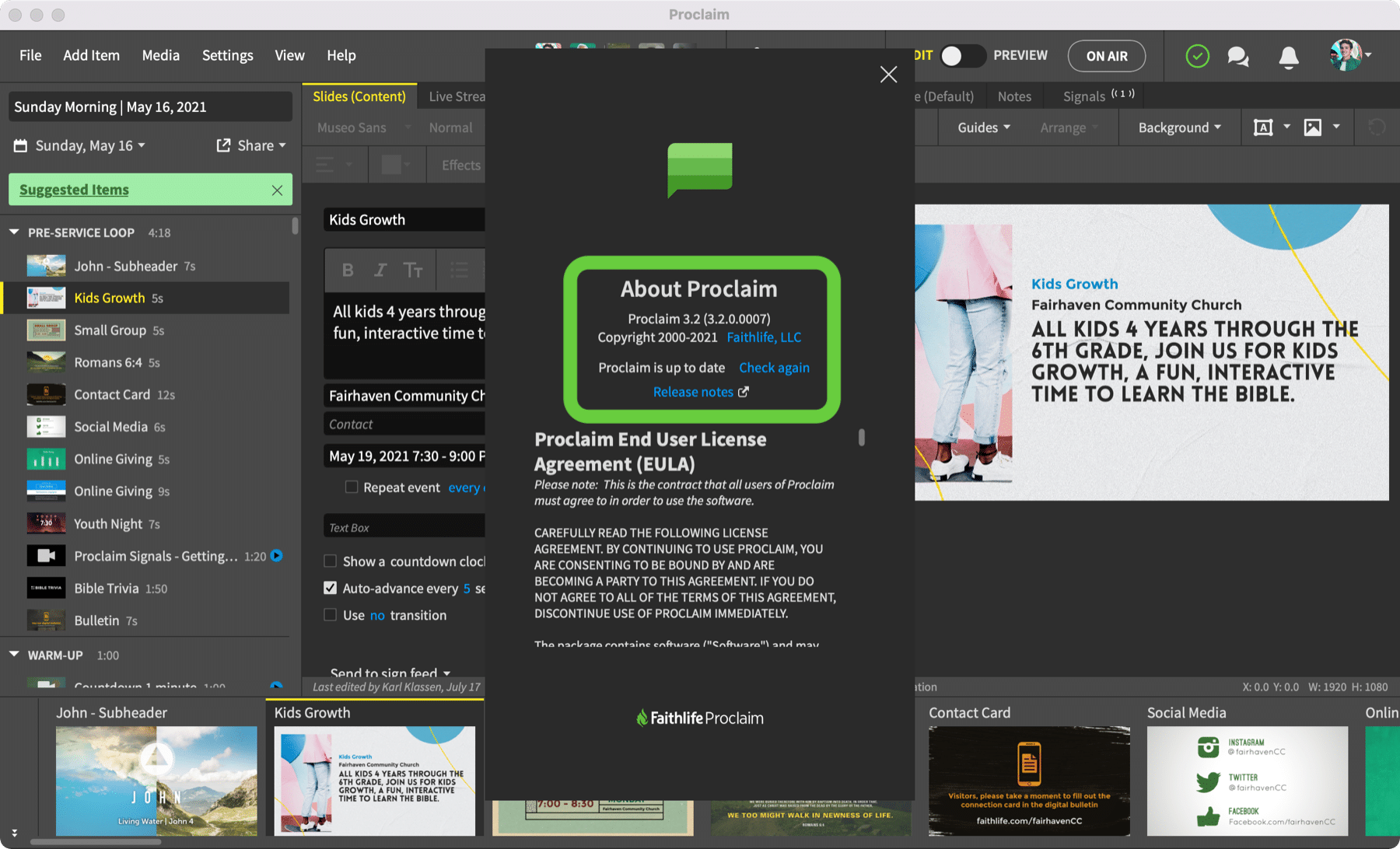Image resolution: width=1400 pixels, height=849 pixels.
Task: Open the Museo Sans font dropdown
Action: click(x=363, y=128)
